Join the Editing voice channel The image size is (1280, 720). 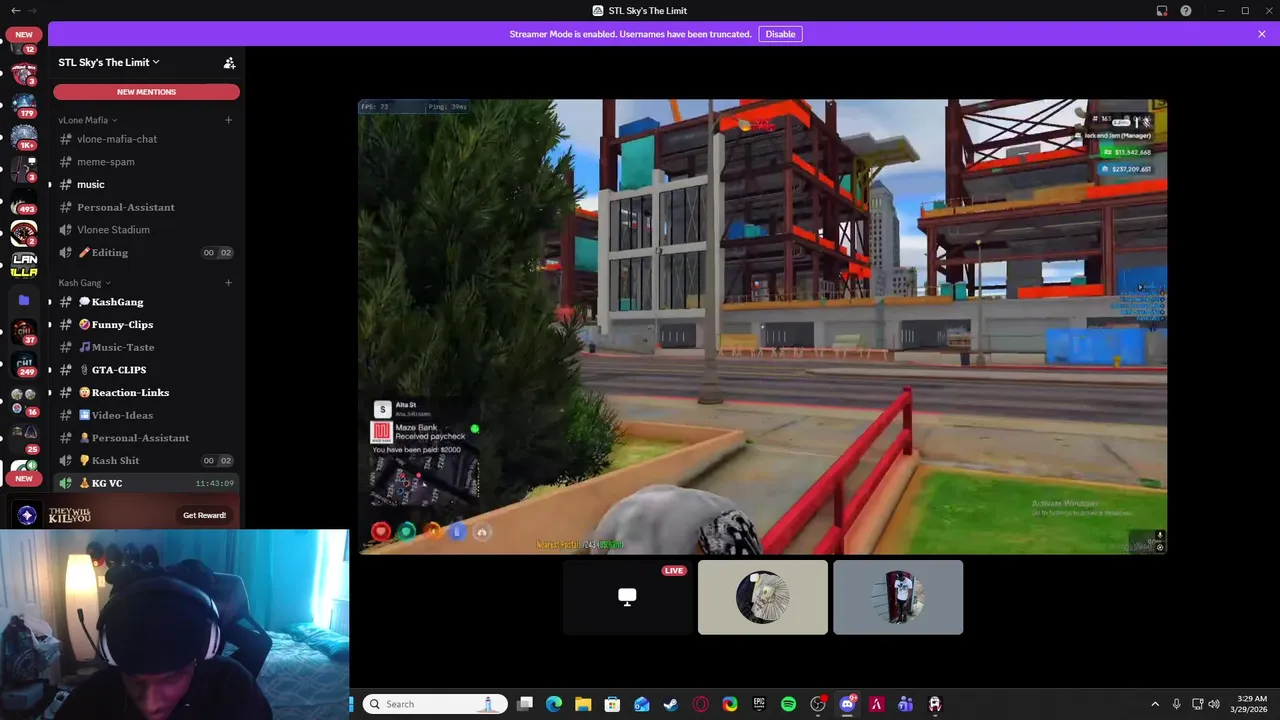(146, 252)
